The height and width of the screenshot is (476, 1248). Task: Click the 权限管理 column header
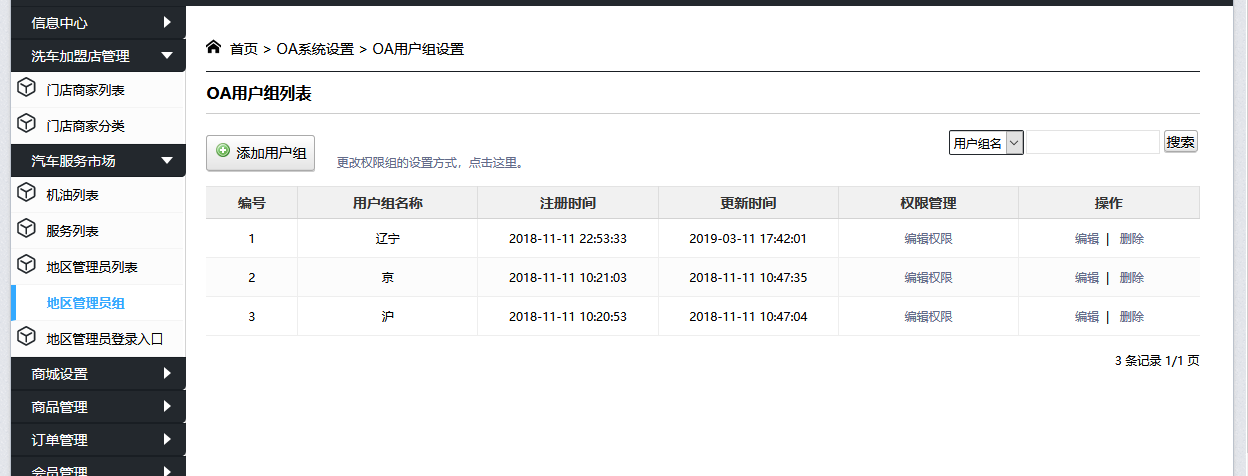click(928, 203)
